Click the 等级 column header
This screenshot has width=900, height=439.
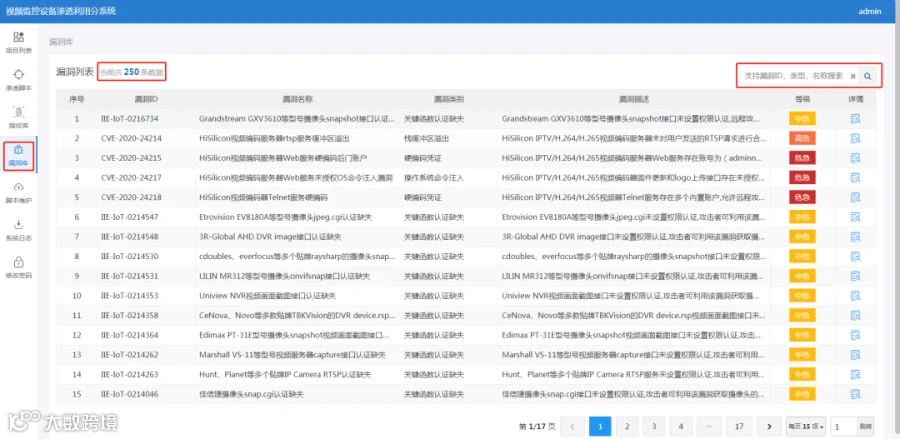pos(802,99)
